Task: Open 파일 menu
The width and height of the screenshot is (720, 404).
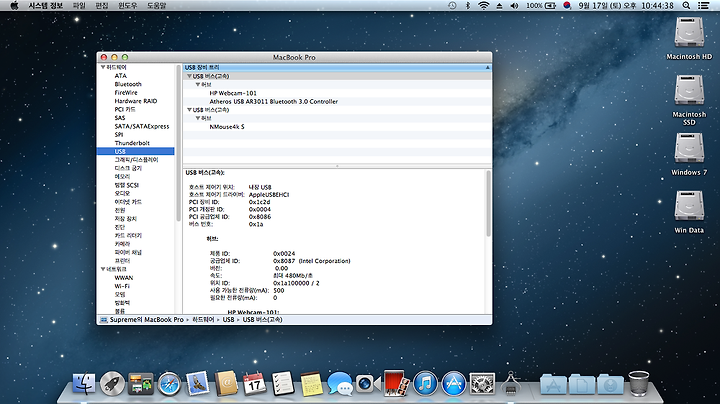Action: (79, 6)
